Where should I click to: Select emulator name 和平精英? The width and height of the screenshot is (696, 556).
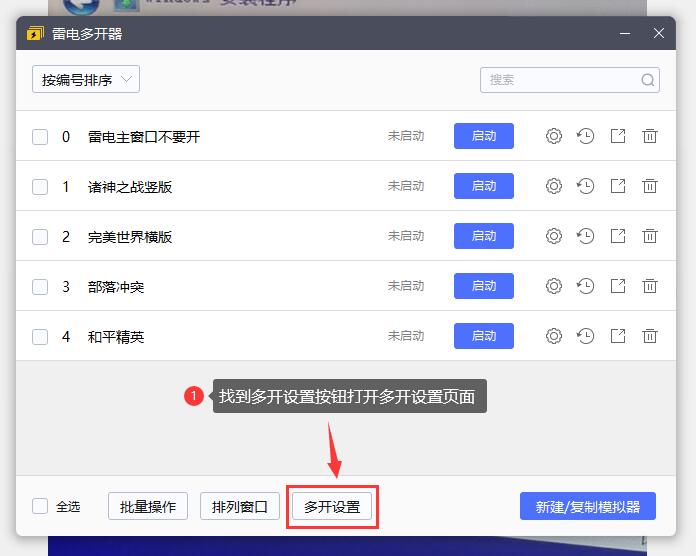116,337
